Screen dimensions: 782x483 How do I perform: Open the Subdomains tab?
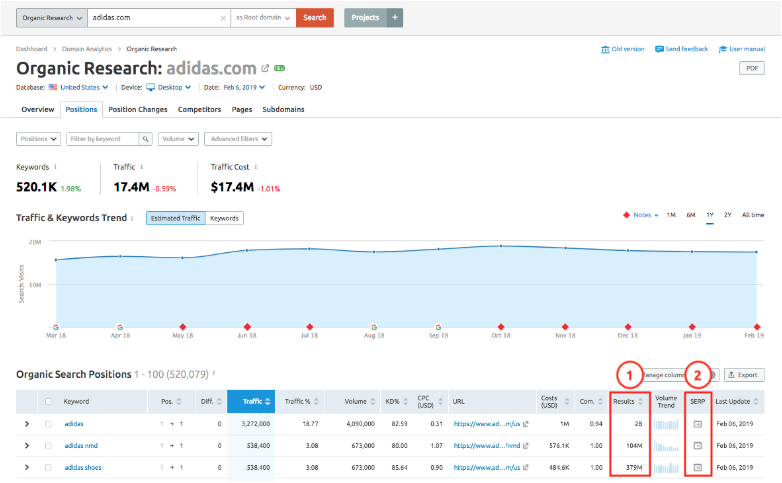[283, 109]
